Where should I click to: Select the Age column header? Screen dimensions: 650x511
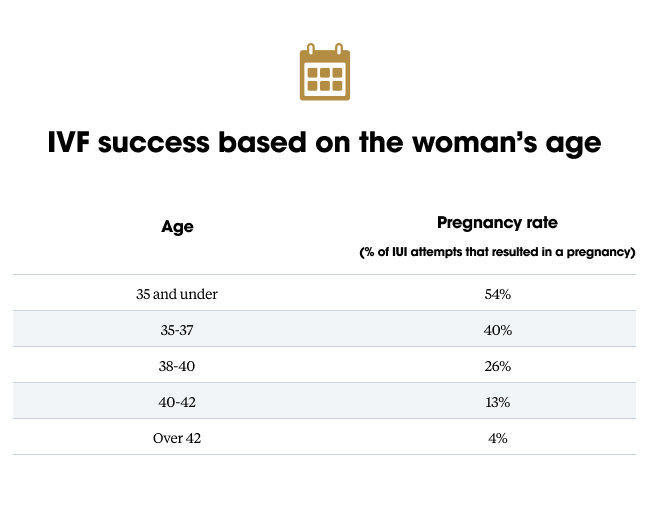(177, 227)
